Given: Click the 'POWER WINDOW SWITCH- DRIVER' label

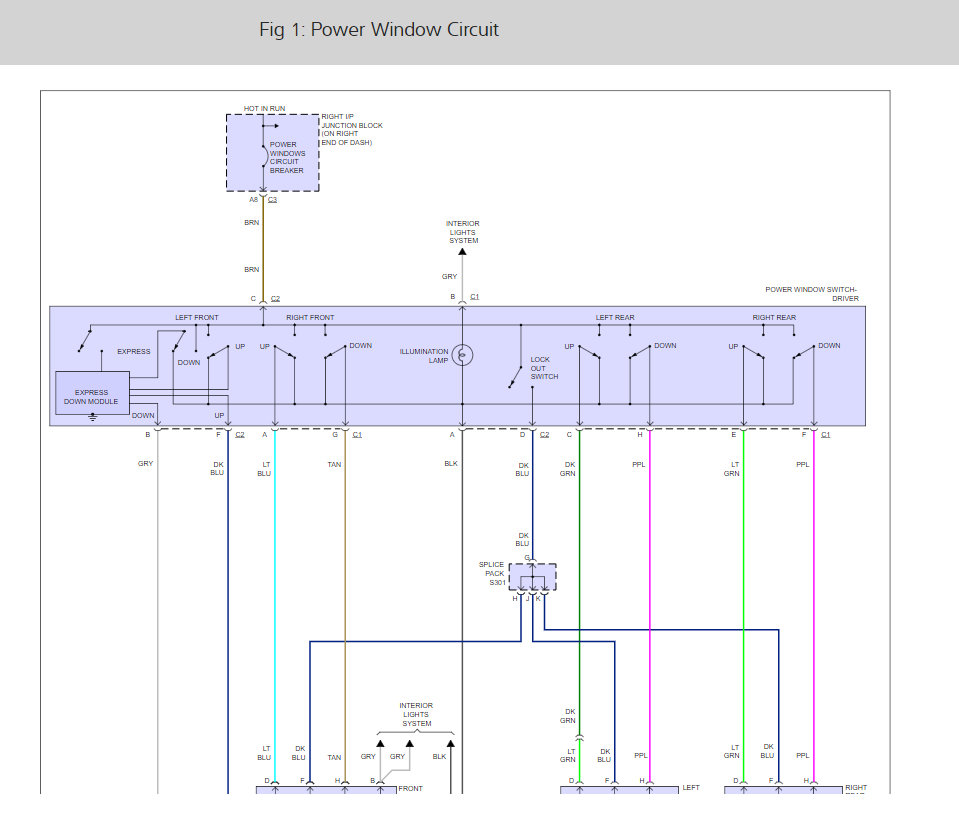Looking at the screenshot, I should [812, 294].
